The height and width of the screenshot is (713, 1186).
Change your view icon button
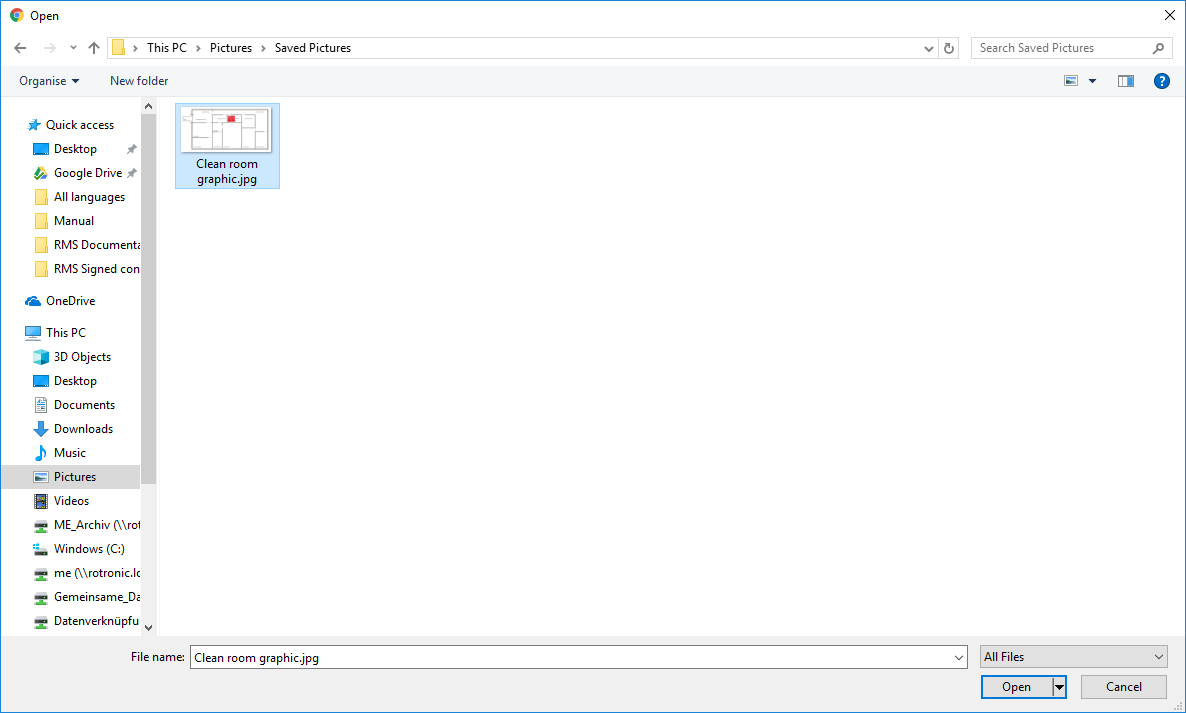pos(1071,81)
